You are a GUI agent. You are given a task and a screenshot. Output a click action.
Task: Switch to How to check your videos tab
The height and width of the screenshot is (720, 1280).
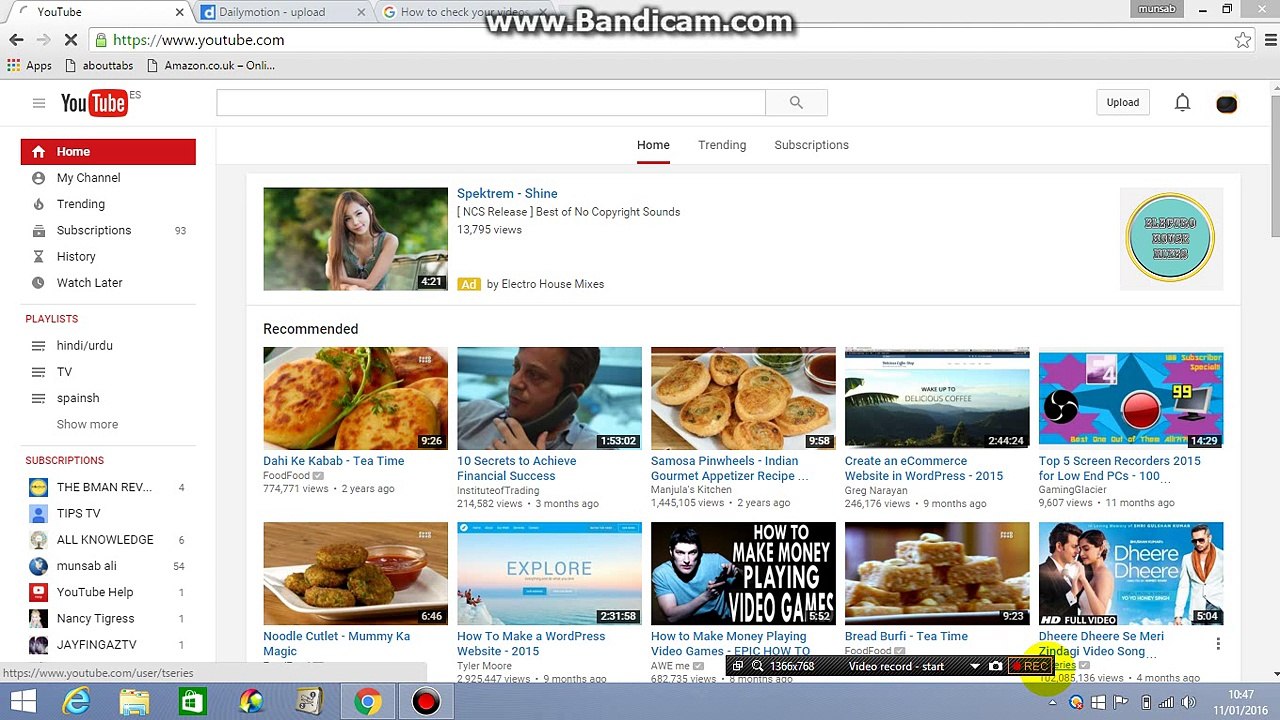465,12
